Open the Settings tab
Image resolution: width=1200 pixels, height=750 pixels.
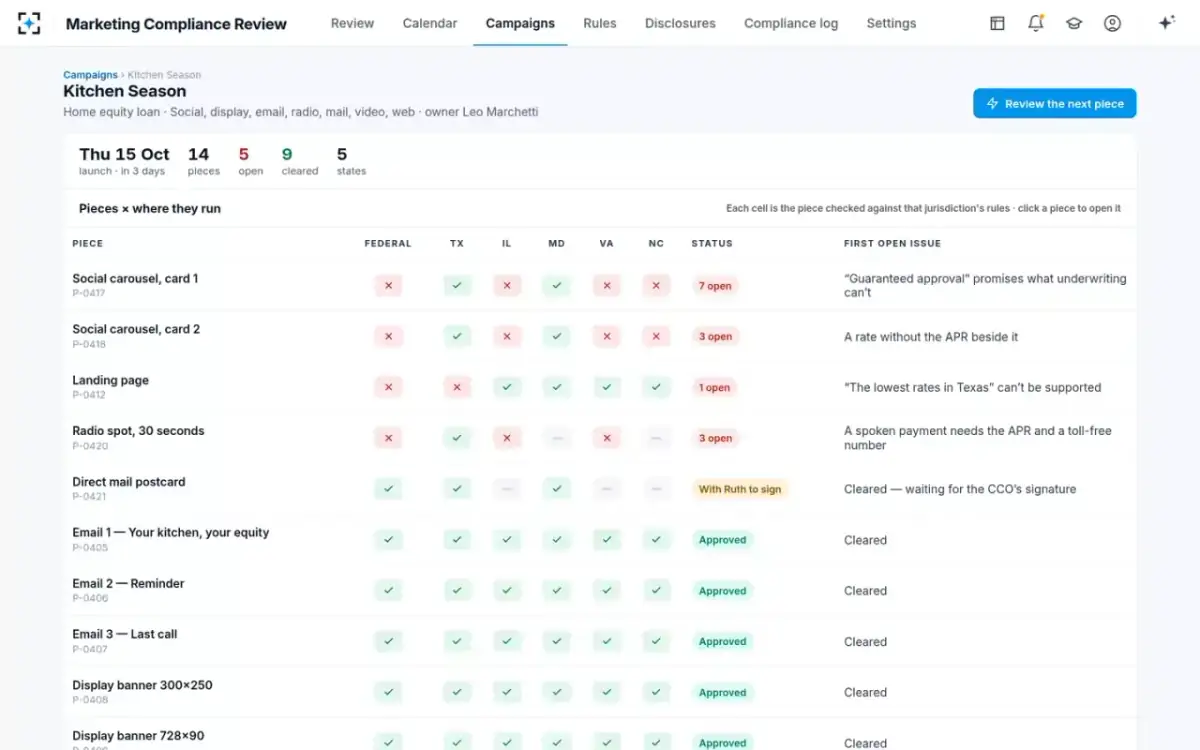891,23
